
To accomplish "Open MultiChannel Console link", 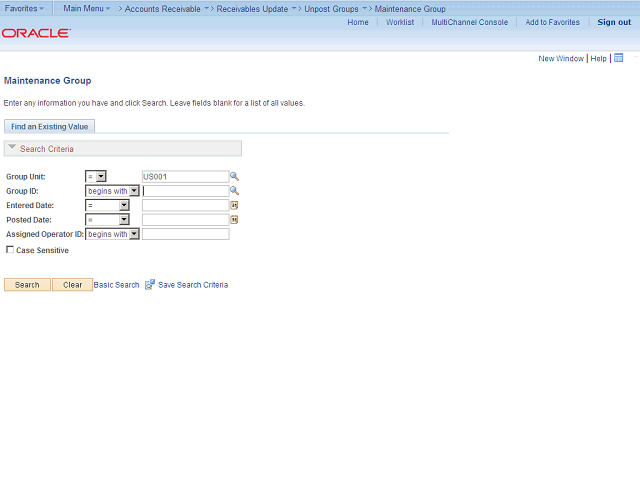I will (x=470, y=22).
